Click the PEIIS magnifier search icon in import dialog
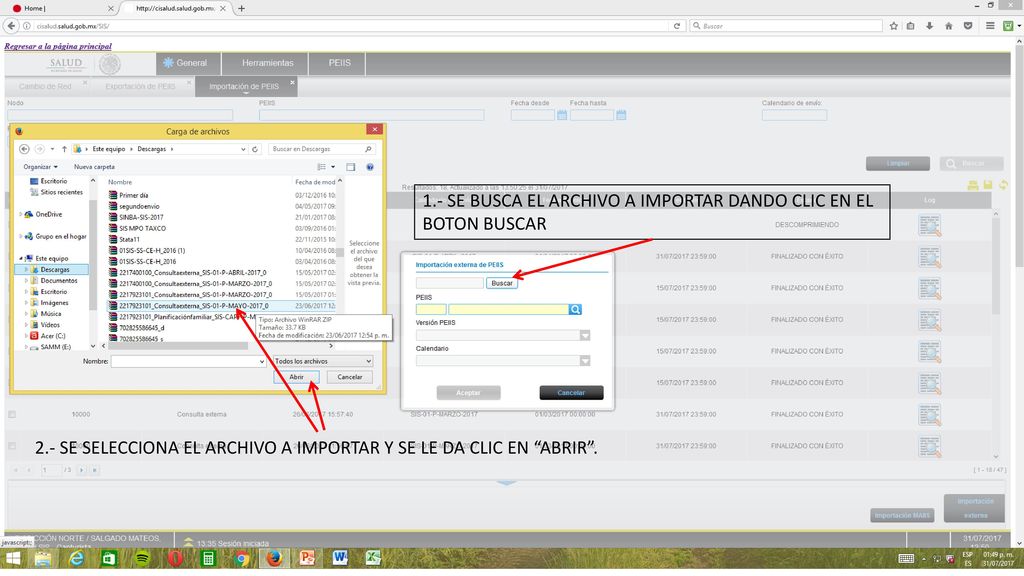 (575, 310)
